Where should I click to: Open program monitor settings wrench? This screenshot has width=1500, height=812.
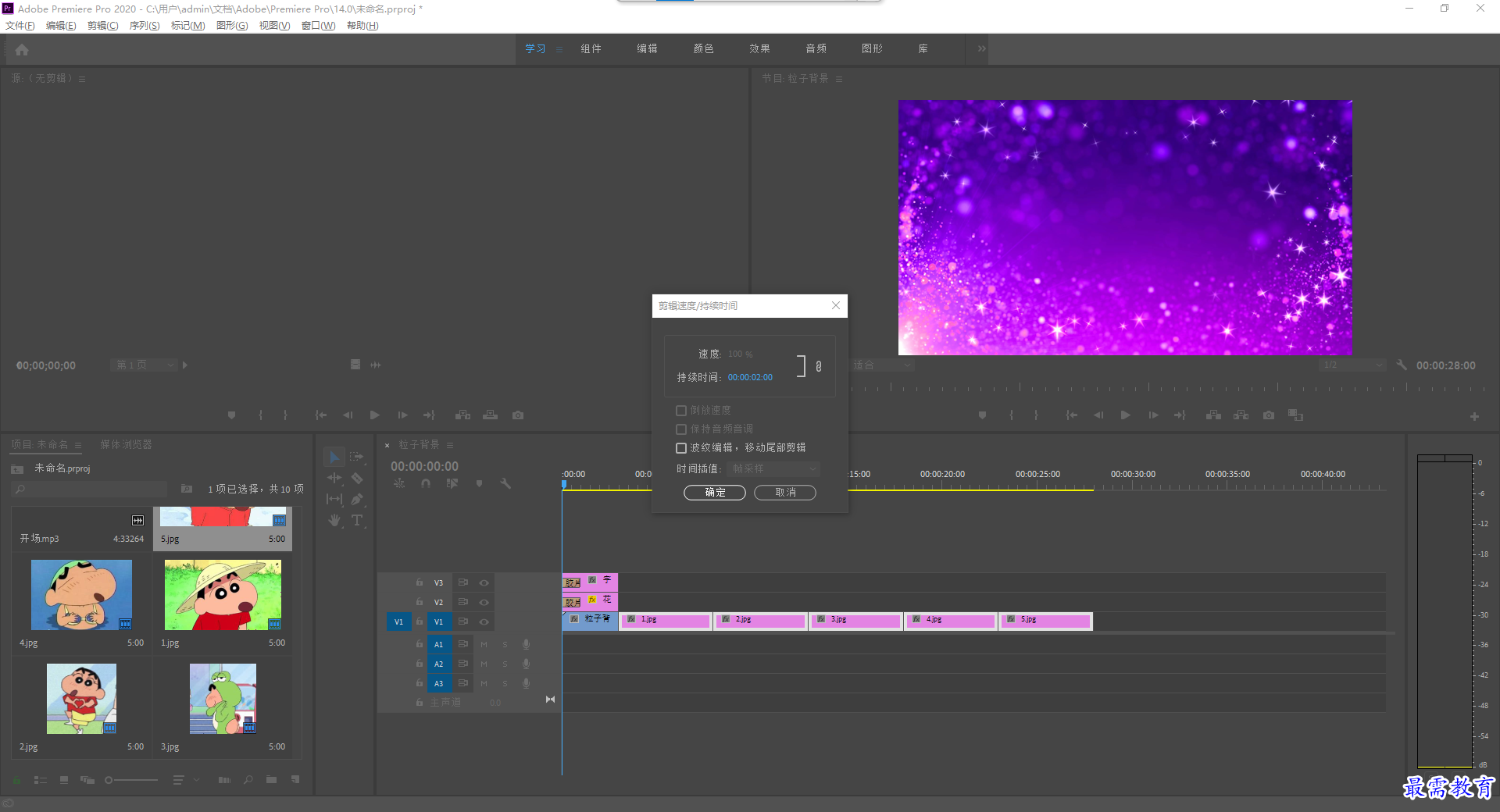[1402, 365]
